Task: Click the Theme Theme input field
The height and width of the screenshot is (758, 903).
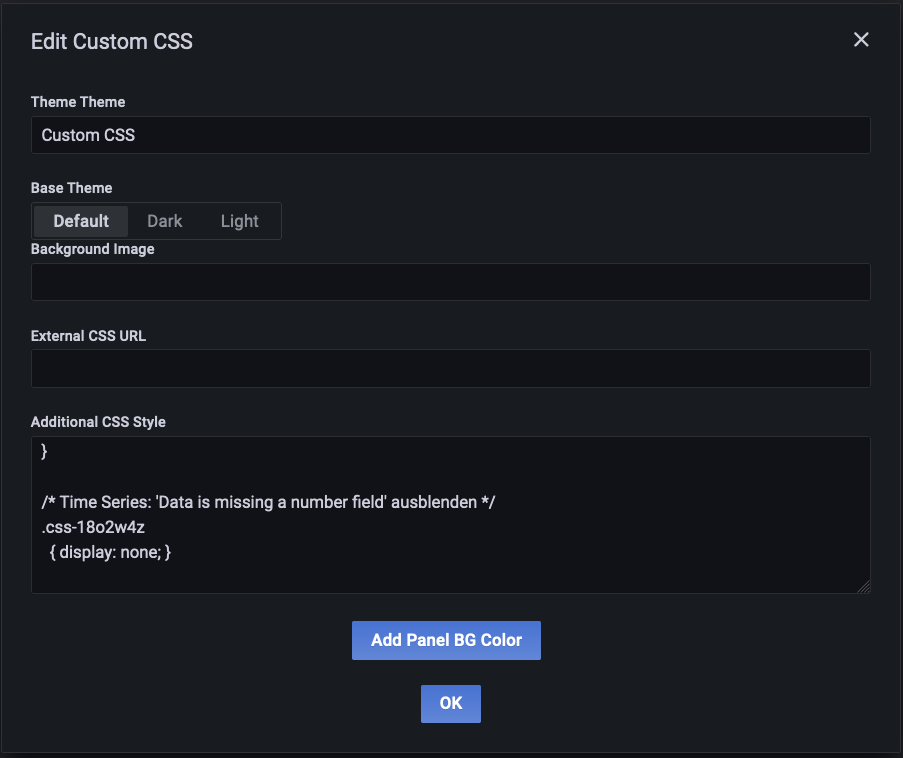Action: pos(450,135)
